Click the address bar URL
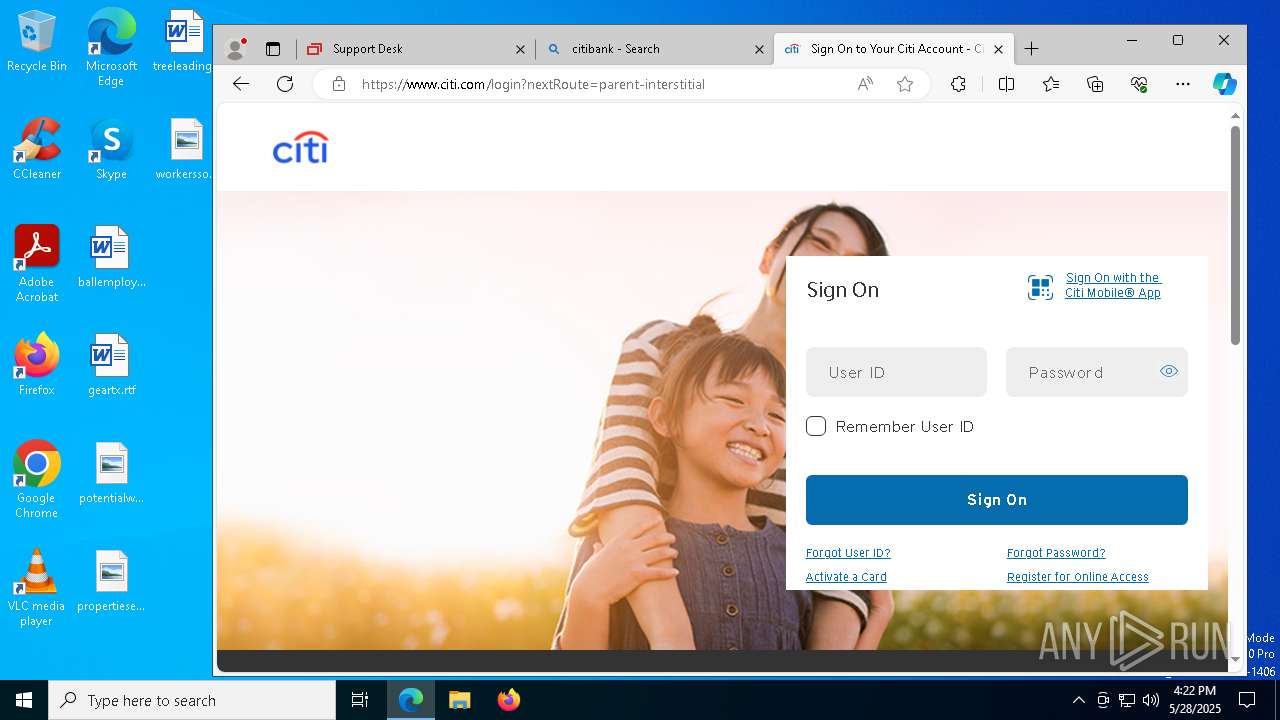The height and width of the screenshot is (720, 1280). coord(533,84)
